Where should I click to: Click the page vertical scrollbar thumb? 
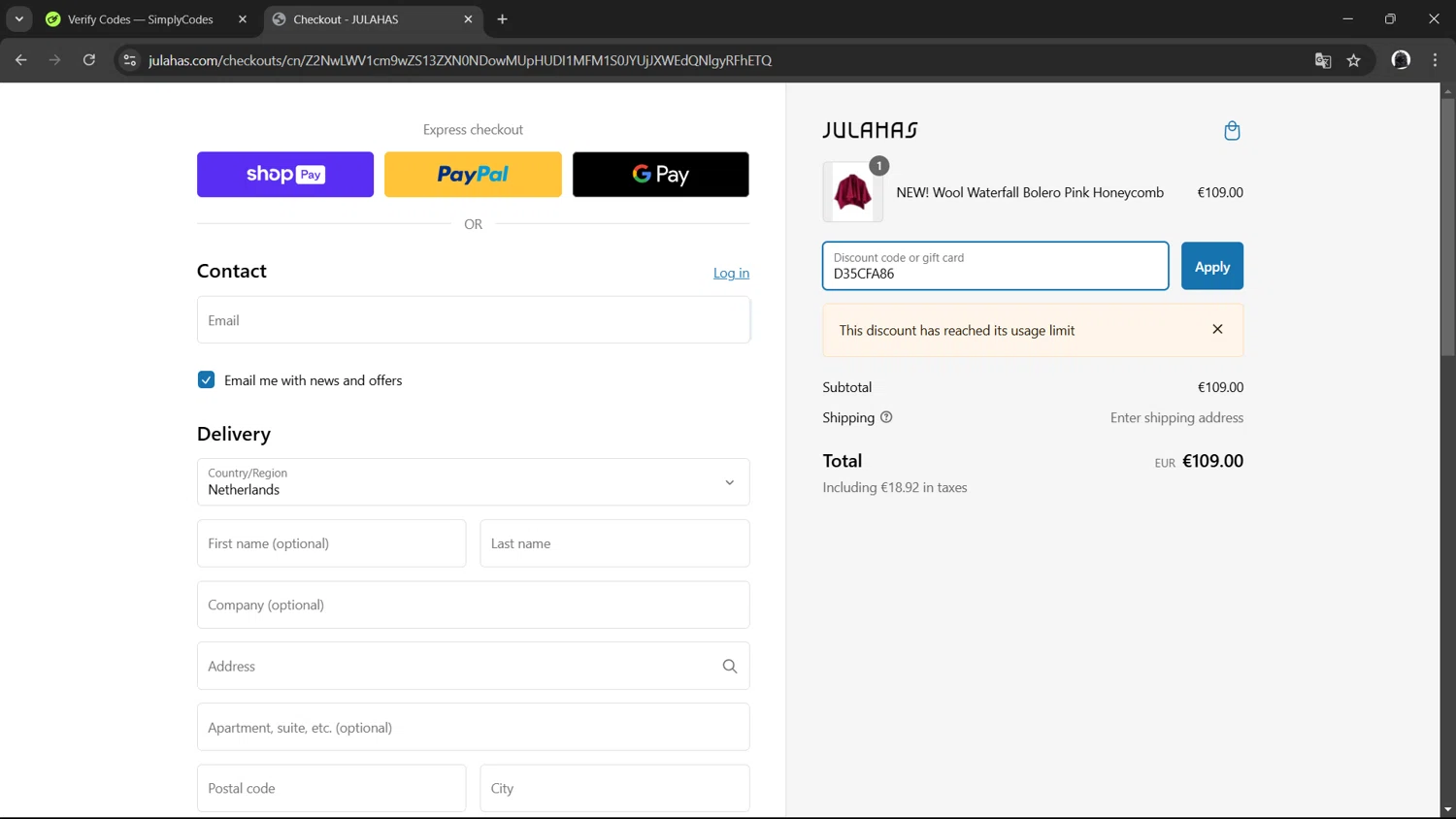[1447, 226]
